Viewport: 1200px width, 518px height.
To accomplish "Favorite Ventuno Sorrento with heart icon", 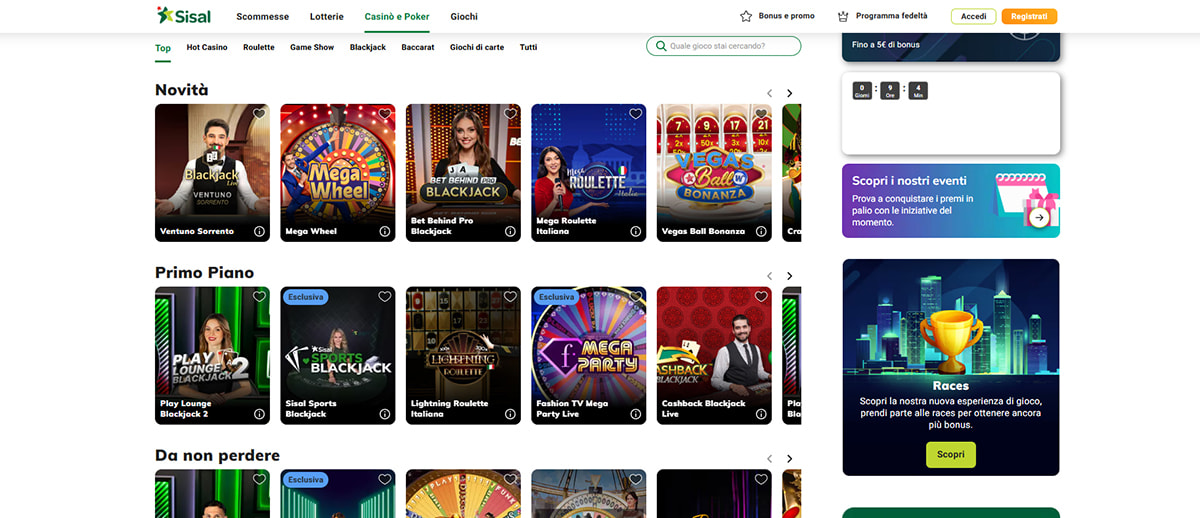I will pyautogui.click(x=259, y=114).
